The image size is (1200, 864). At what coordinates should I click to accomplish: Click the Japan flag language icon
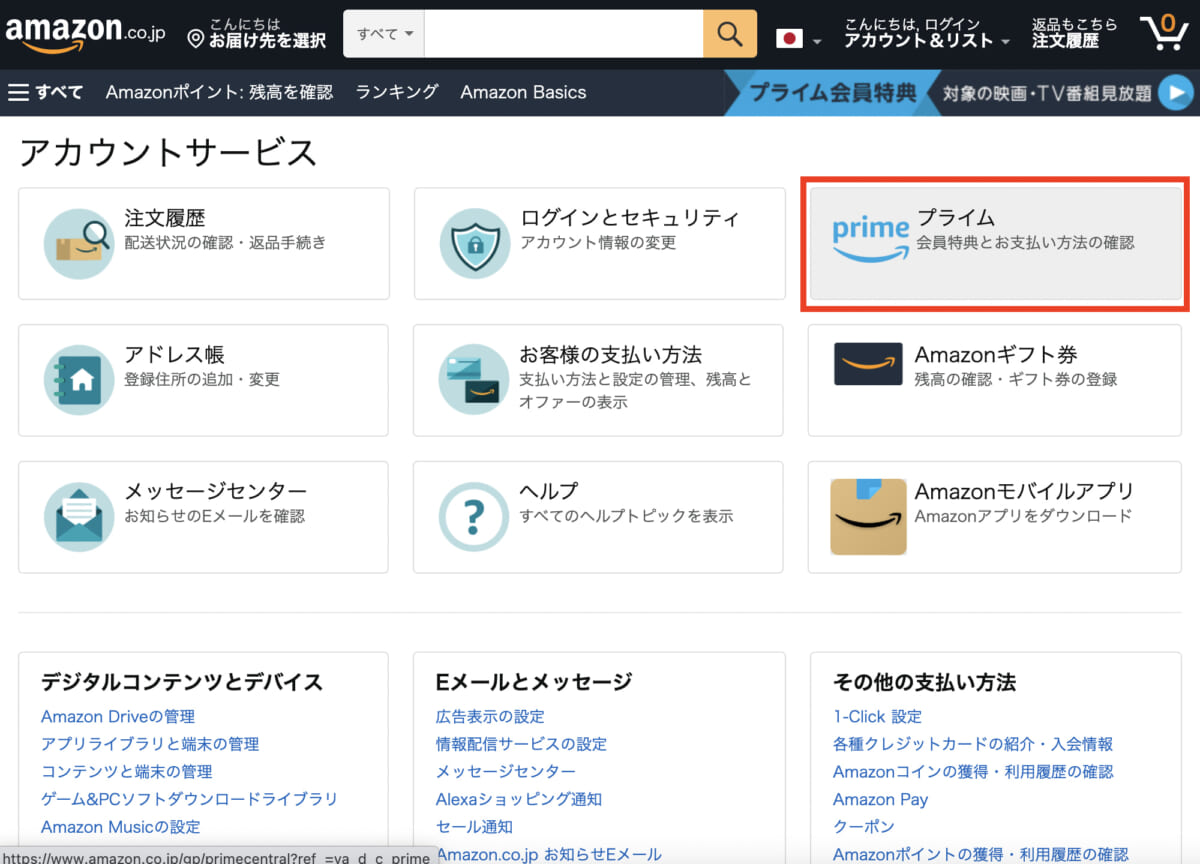(x=790, y=39)
